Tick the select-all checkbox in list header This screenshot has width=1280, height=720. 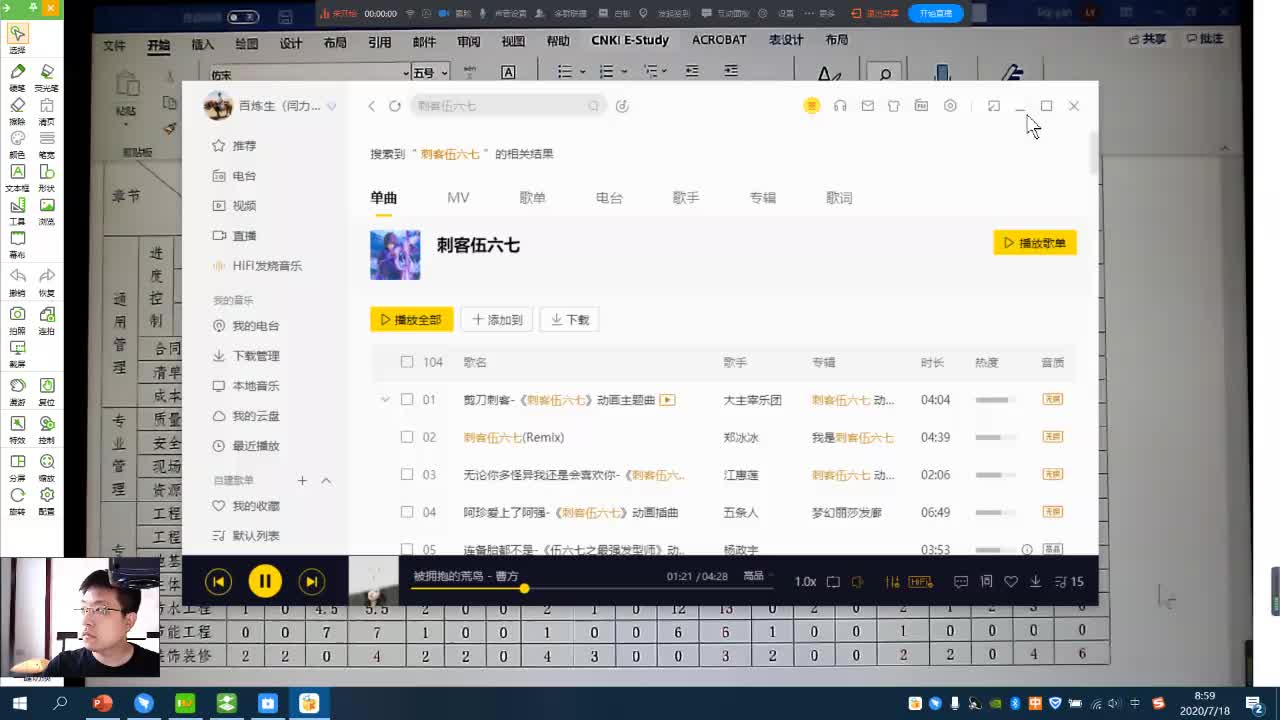[x=407, y=362]
